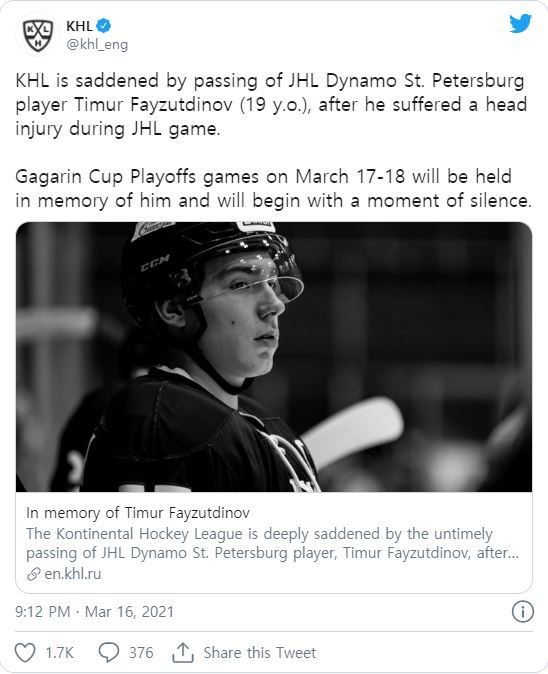Open the 9:12 PM timestamp link
The height and width of the screenshot is (674, 548).
pos(43,611)
